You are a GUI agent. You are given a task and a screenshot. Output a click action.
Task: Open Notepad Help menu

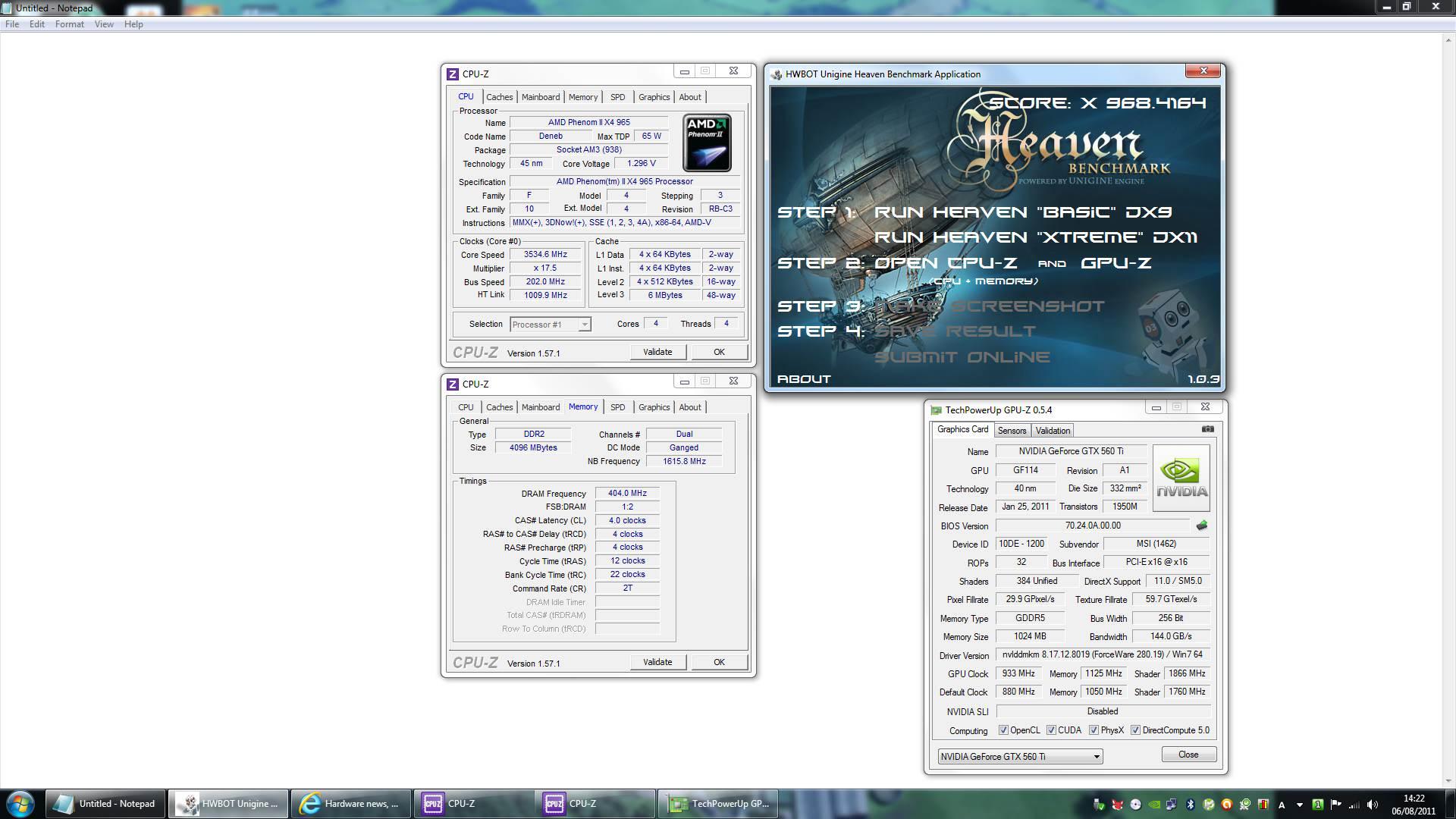(133, 24)
